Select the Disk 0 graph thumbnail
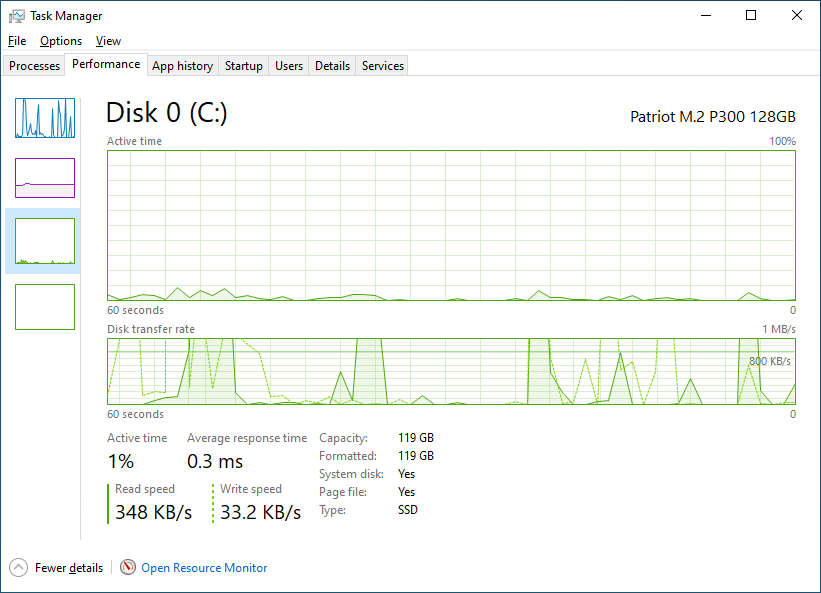821x593 pixels. pyautogui.click(x=45, y=241)
